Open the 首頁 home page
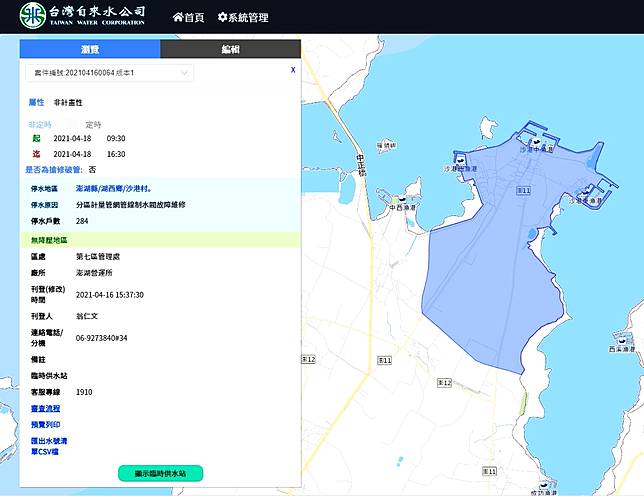 [x=188, y=17]
